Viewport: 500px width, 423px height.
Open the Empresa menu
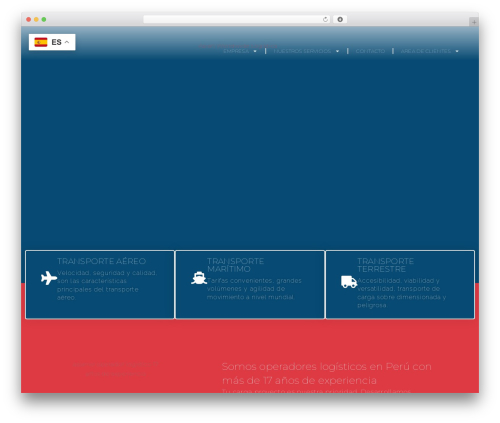tap(236, 51)
